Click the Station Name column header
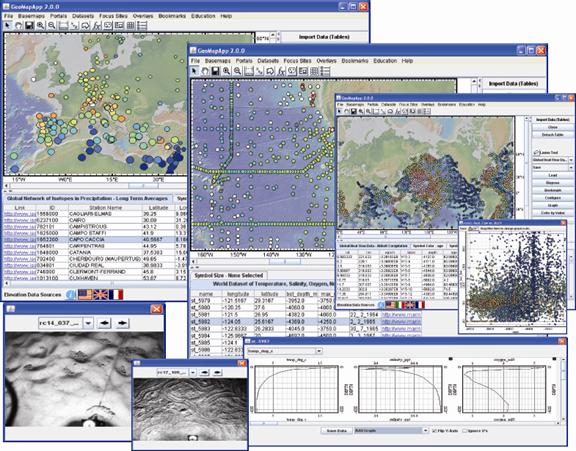The image size is (576, 451). [x=105, y=208]
